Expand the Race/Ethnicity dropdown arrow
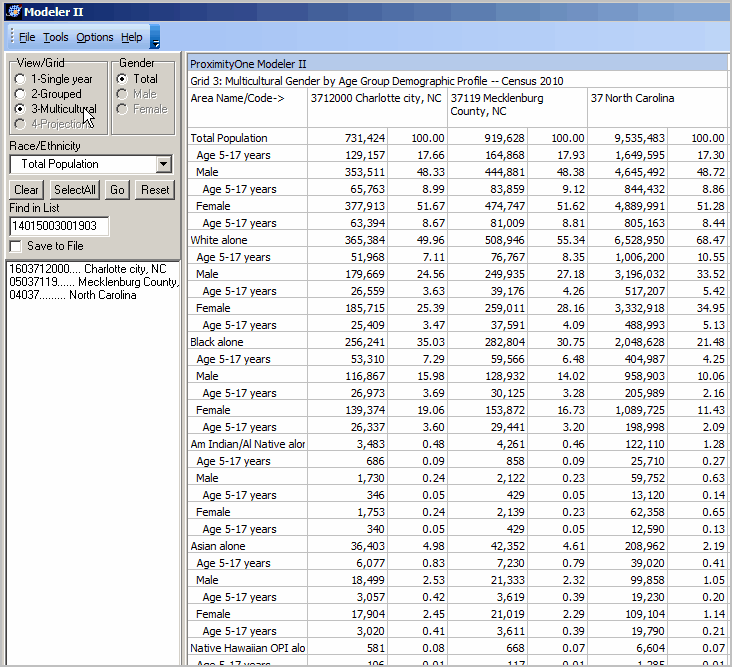 point(164,164)
